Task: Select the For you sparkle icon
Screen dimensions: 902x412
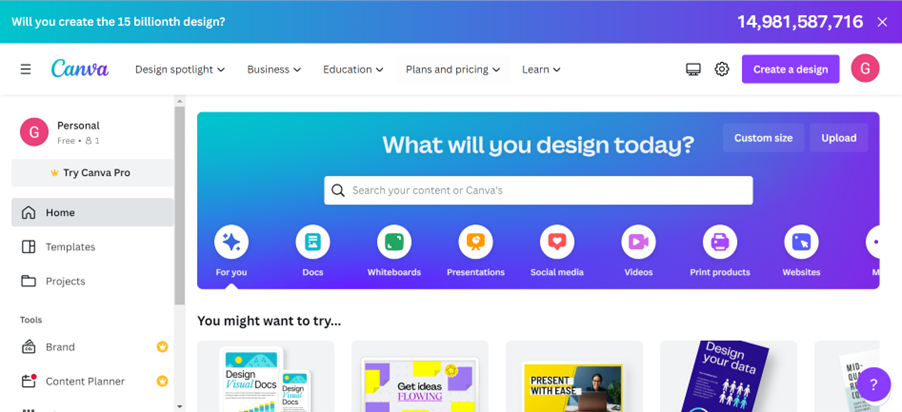Action: click(231, 242)
